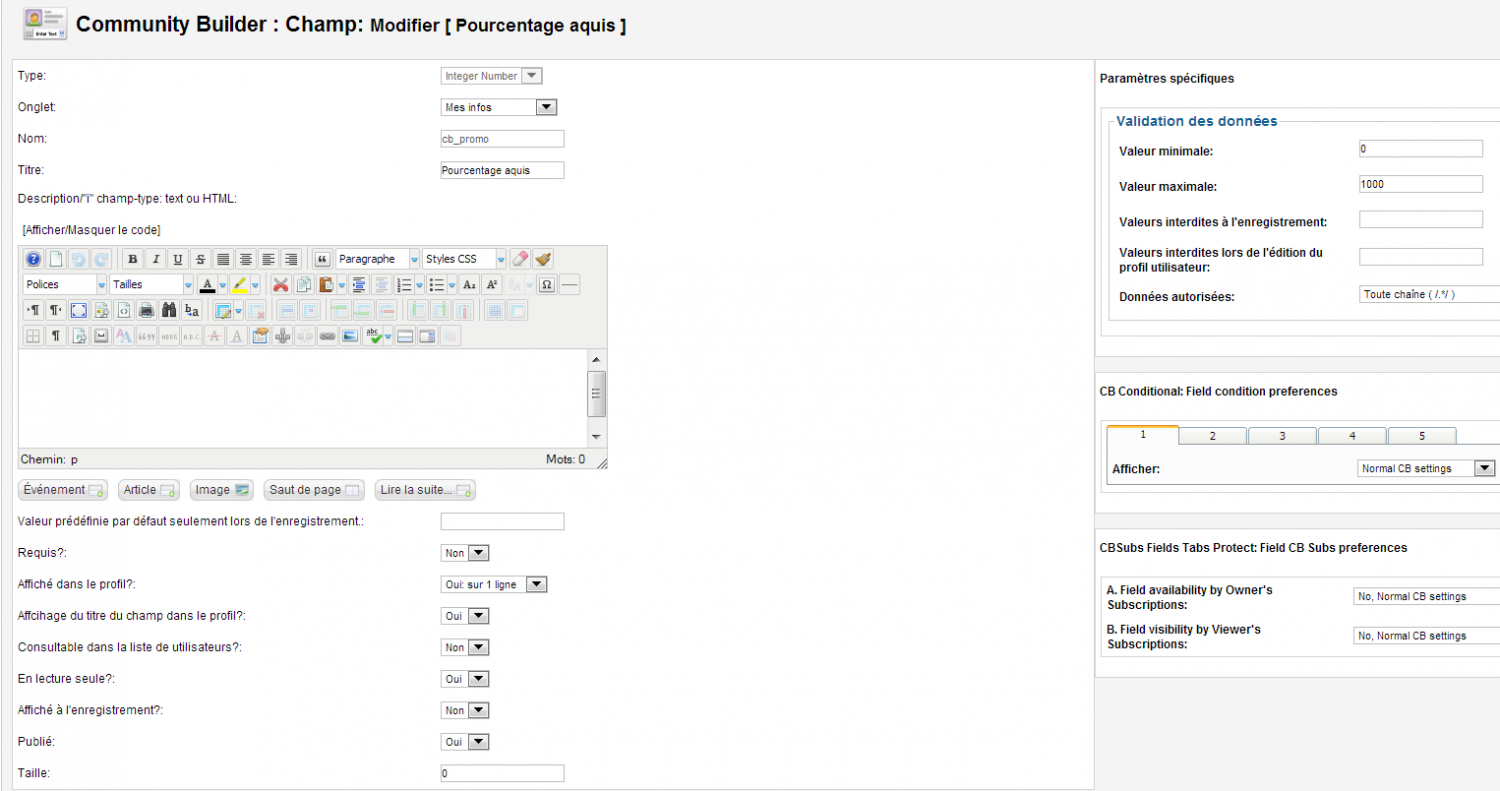Click the Image button below the editor
Image resolution: width=1500 pixels, height=791 pixels.
(221, 490)
